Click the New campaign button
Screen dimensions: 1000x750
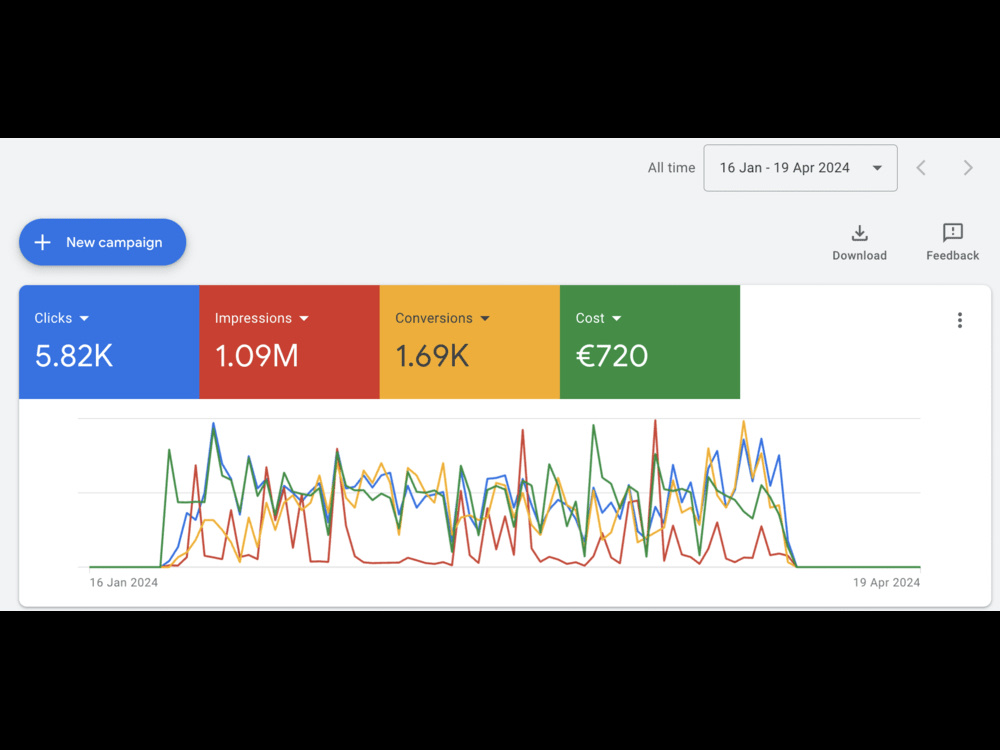click(x=102, y=242)
